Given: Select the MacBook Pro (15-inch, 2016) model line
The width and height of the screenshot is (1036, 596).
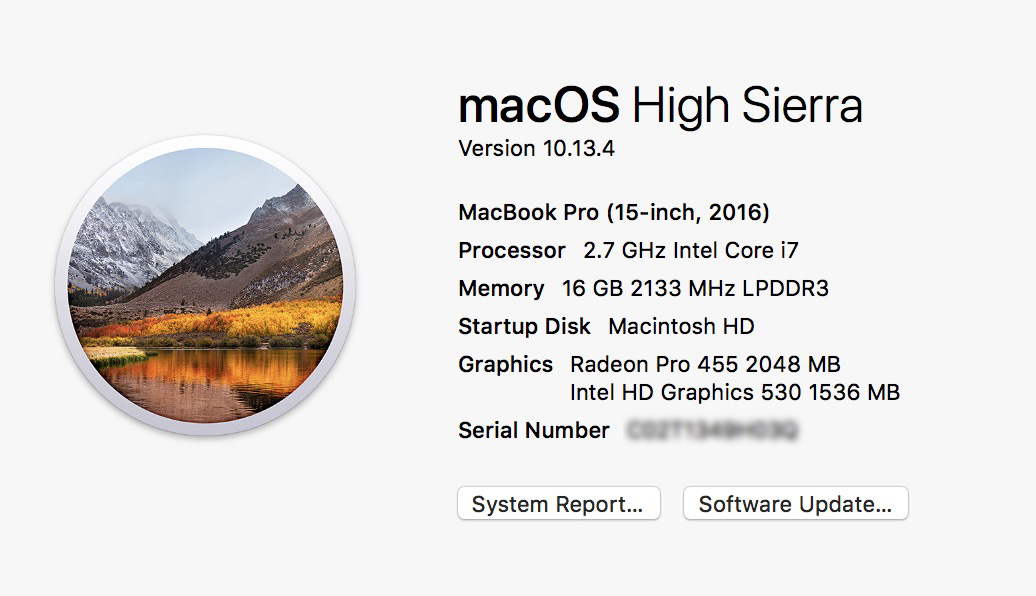Looking at the screenshot, I should tap(613, 212).
